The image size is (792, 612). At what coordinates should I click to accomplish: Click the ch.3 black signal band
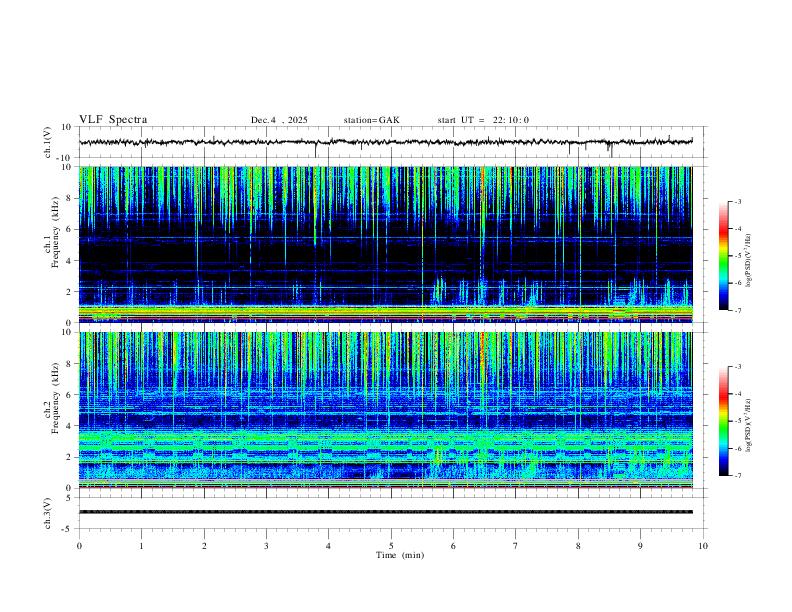point(386,512)
